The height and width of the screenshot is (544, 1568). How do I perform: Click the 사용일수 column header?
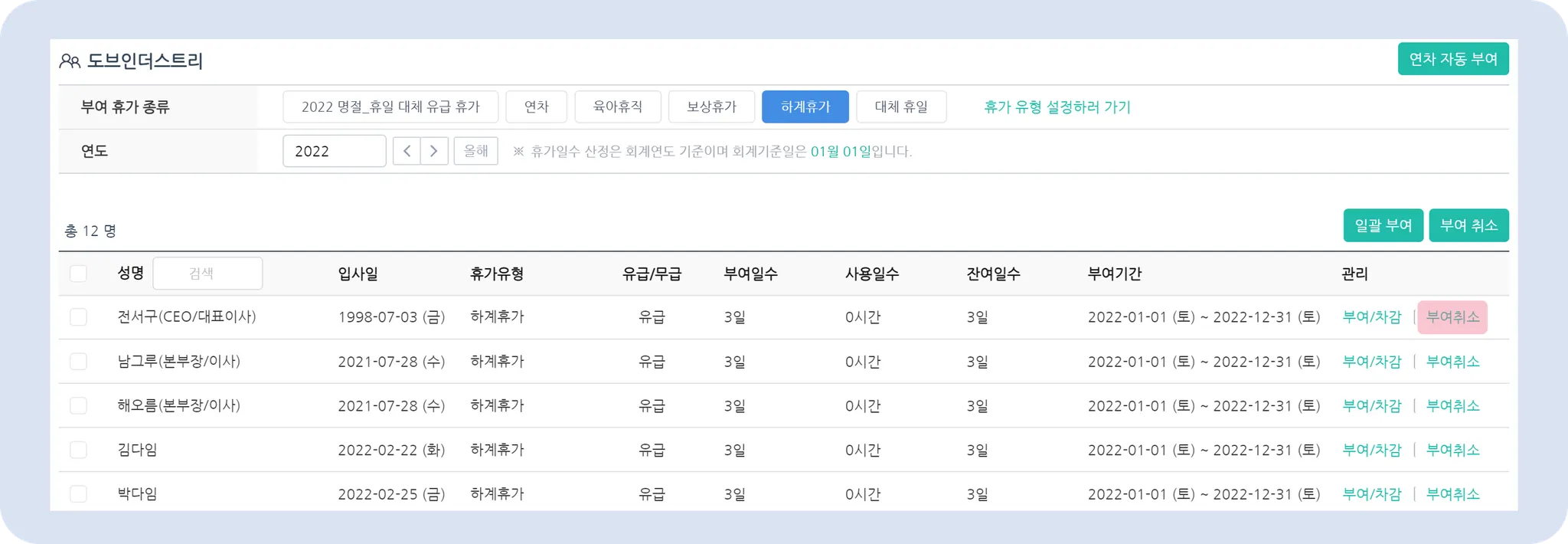pyautogui.click(x=872, y=274)
